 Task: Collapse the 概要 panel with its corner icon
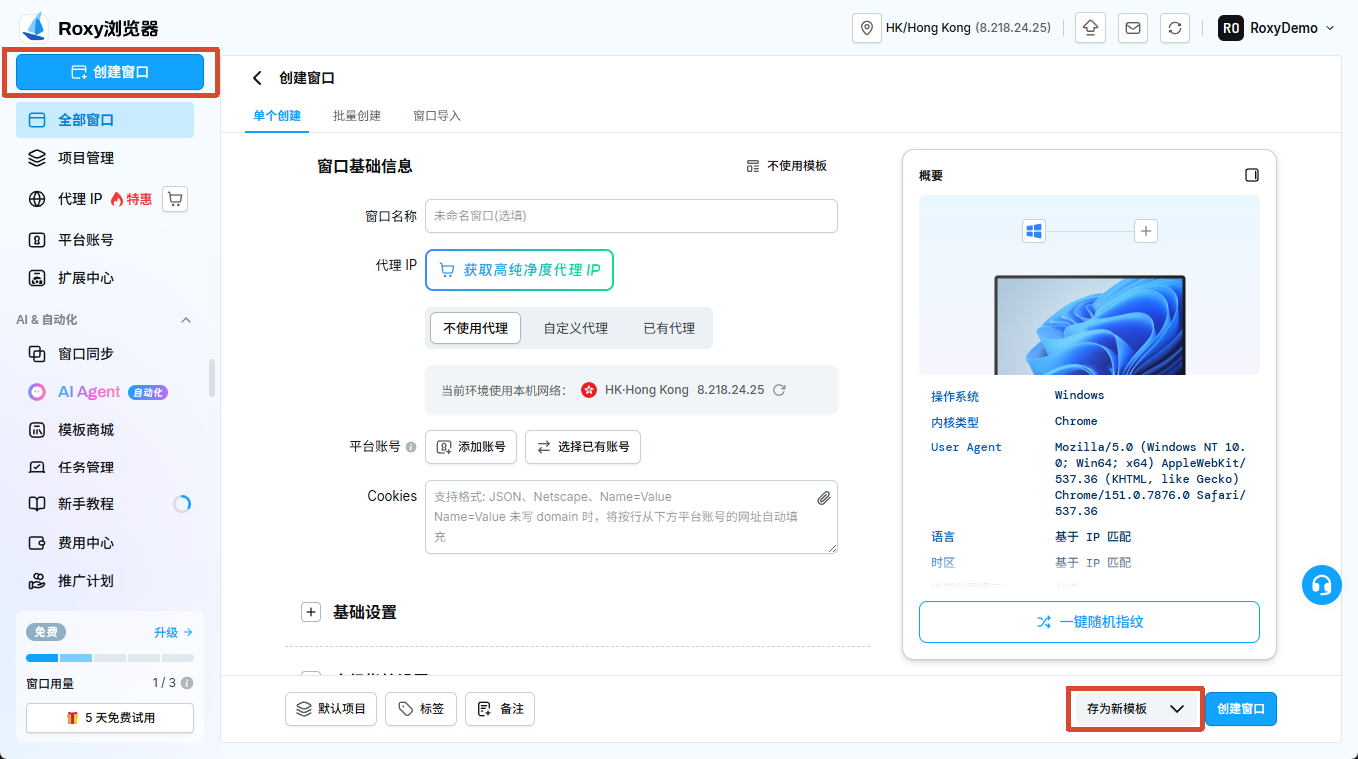pyautogui.click(x=1251, y=175)
